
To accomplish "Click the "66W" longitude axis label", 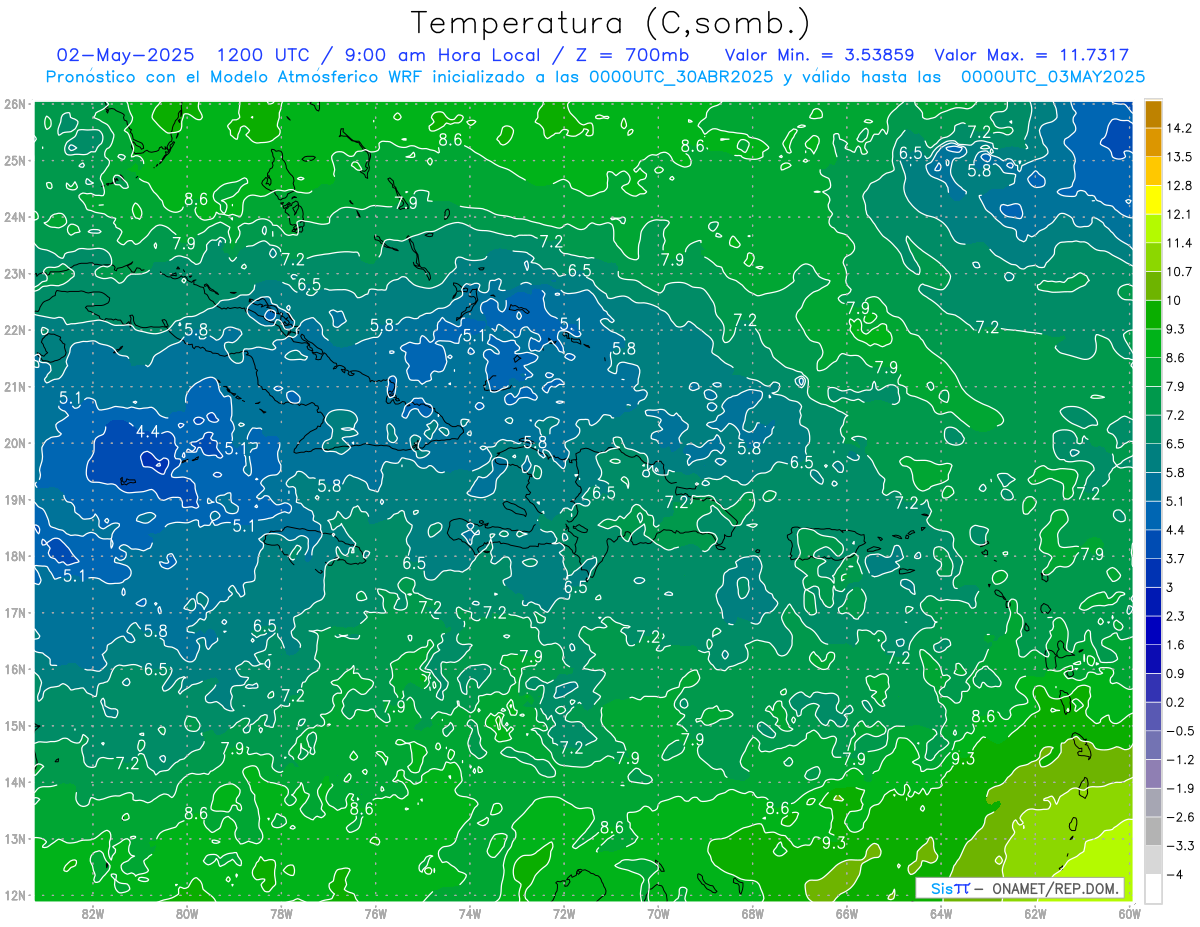I will [x=846, y=913].
